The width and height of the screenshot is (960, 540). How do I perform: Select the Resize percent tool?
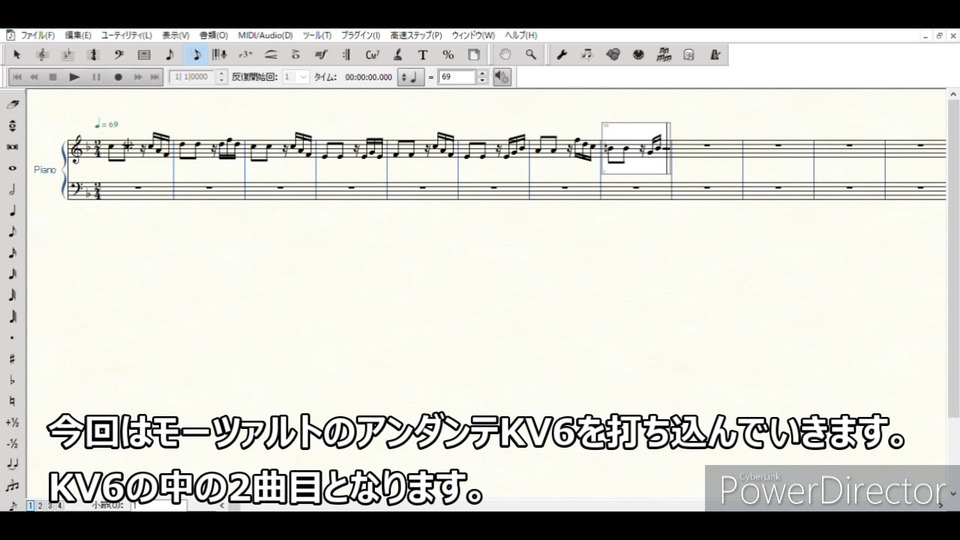click(x=448, y=55)
